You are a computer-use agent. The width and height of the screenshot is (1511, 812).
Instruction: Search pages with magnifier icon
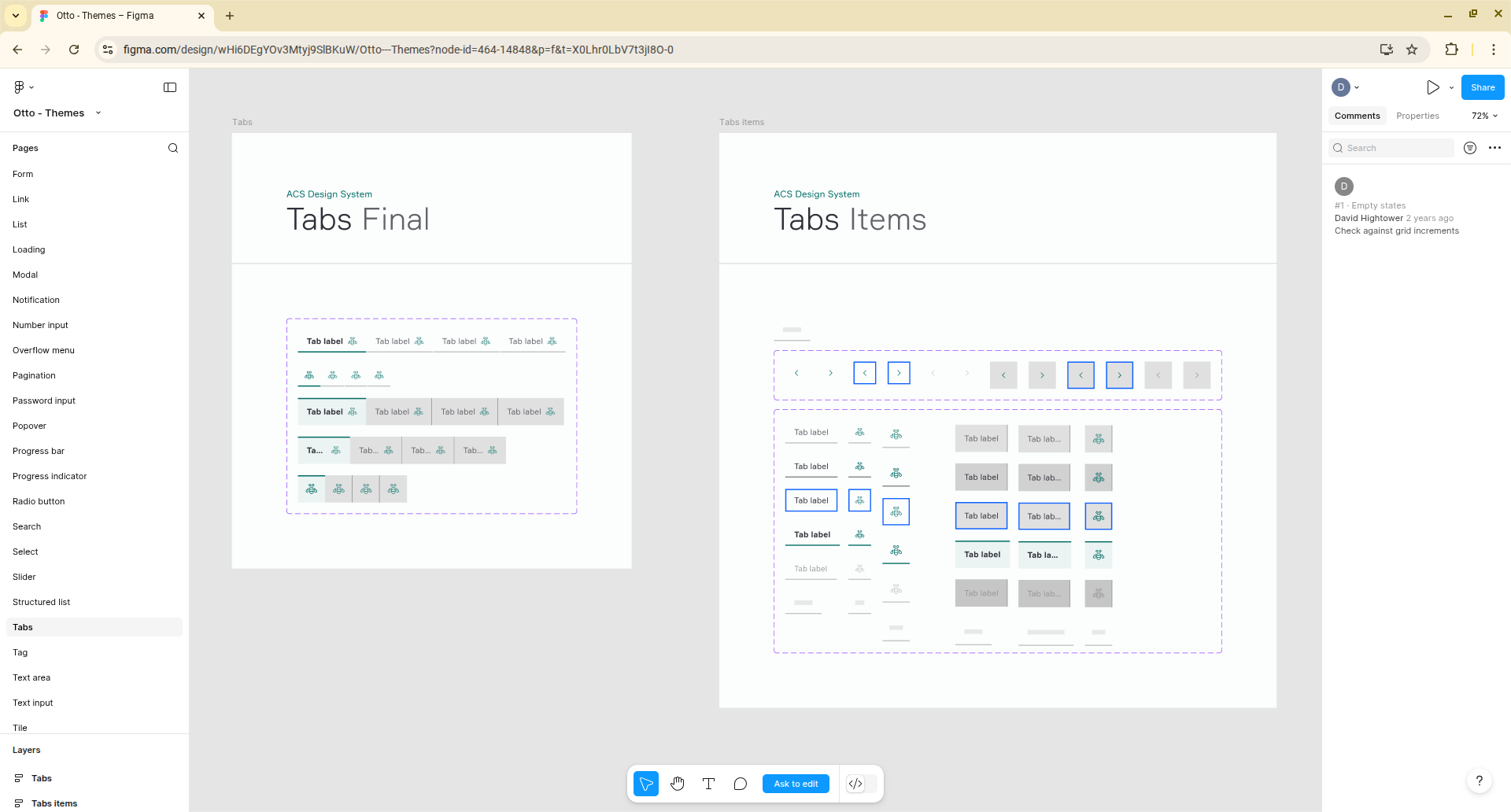coord(173,148)
